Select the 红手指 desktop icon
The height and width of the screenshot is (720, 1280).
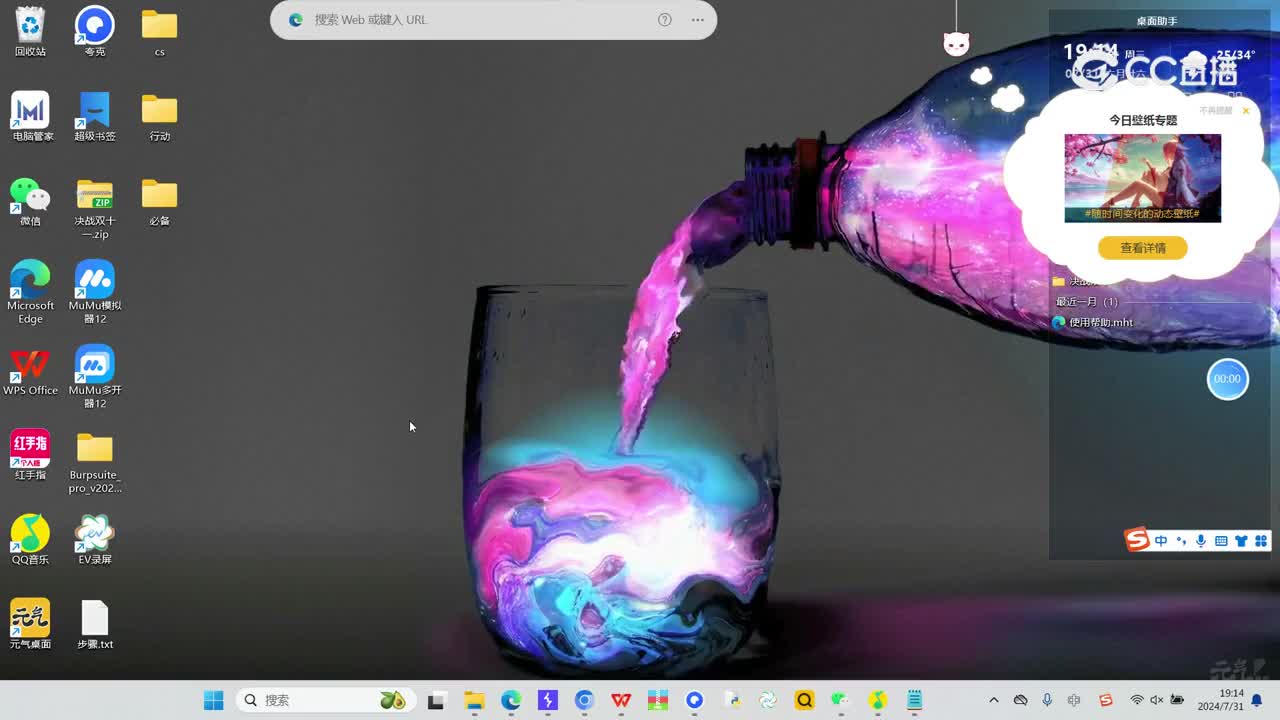pos(30,455)
